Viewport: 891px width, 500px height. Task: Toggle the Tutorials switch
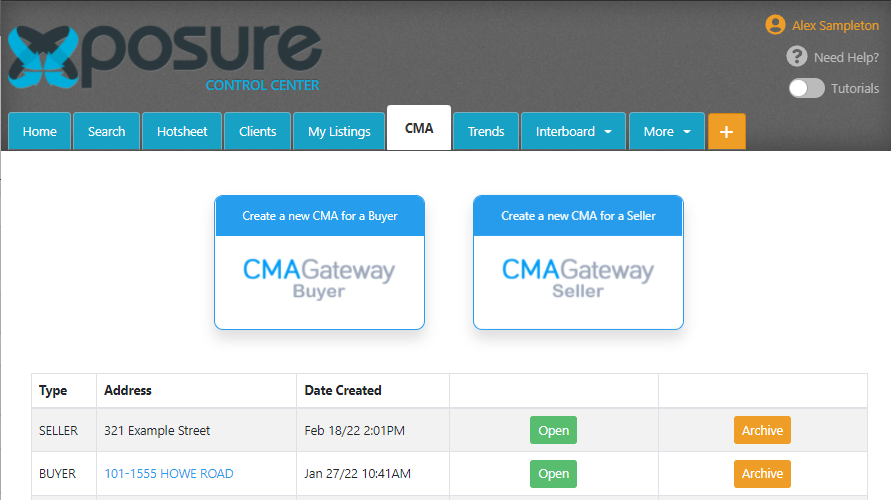click(x=806, y=88)
